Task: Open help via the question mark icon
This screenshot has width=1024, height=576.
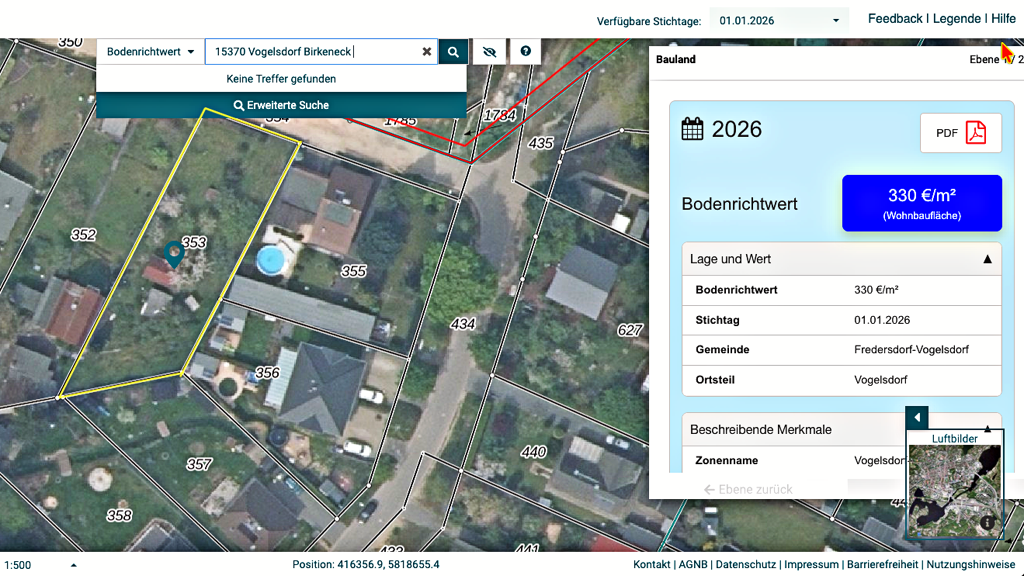Action: (x=525, y=51)
